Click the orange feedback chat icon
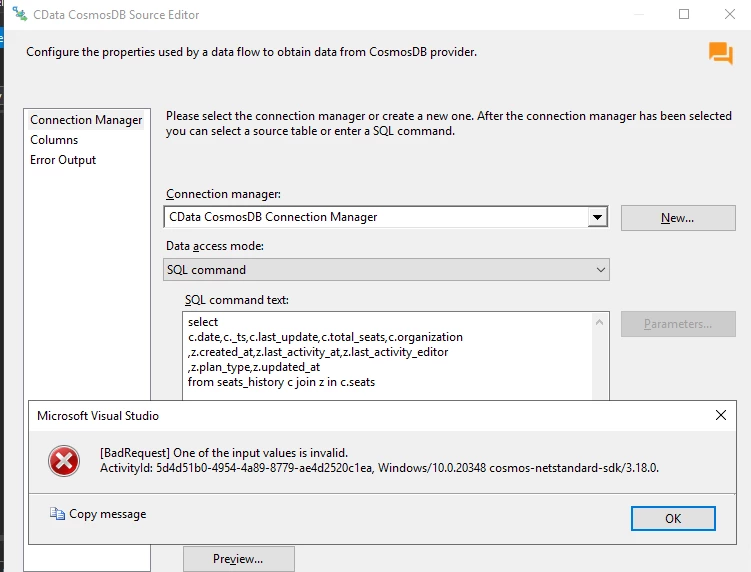751x572 pixels. (x=721, y=53)
